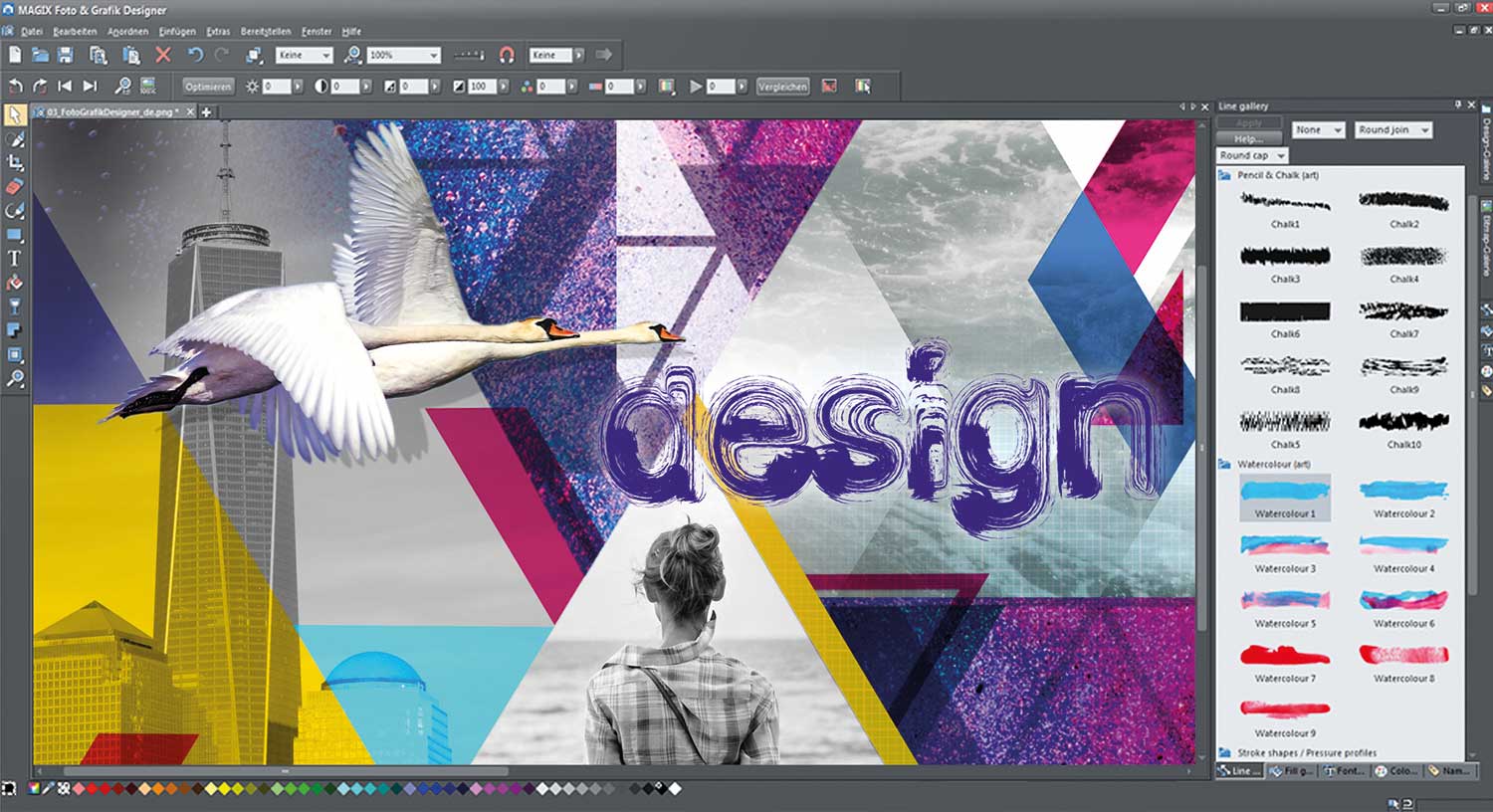Select the Freehand and Brush tool
Screen dimensions: 1493x812
[x=15, y=211]
